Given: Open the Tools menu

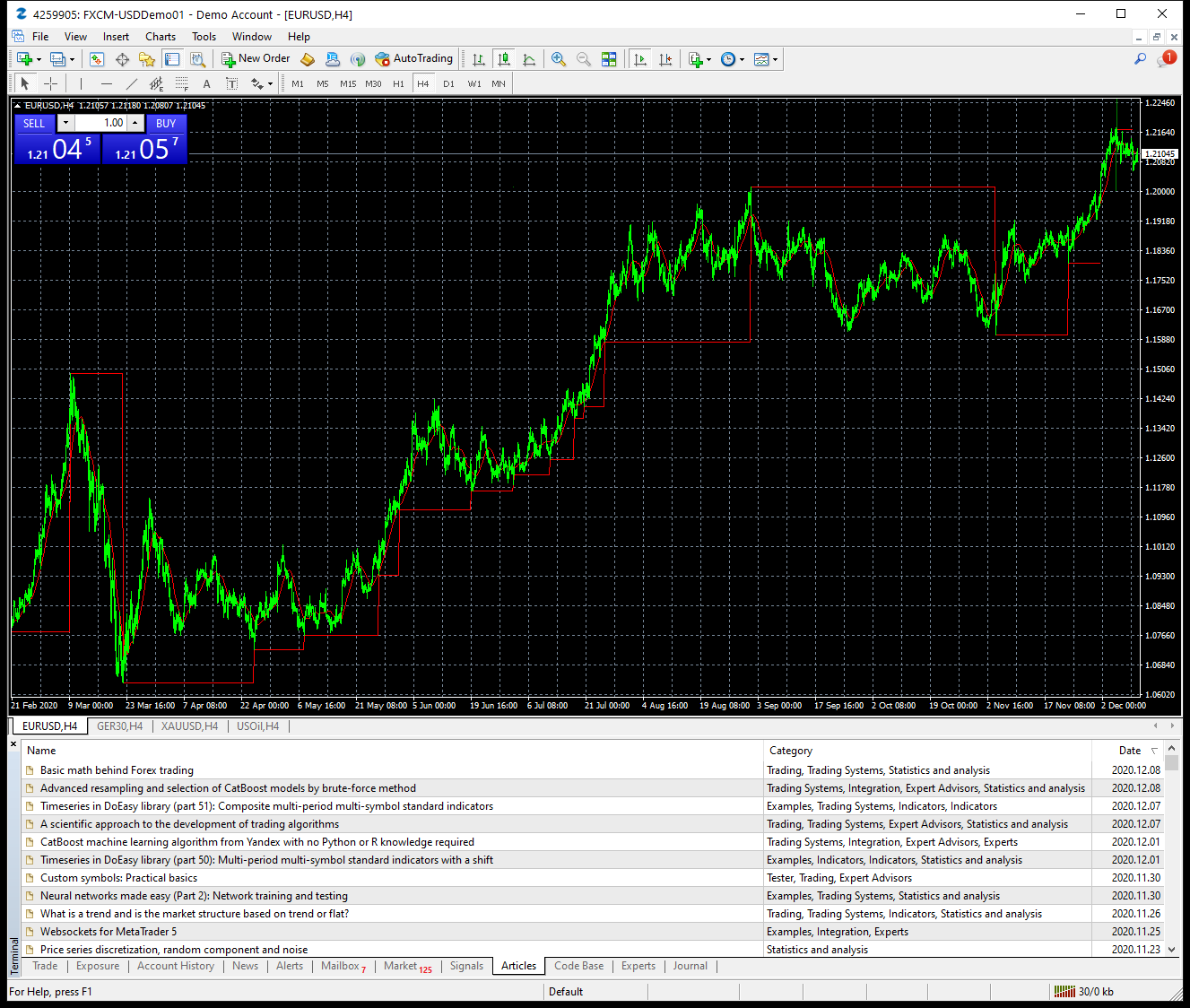Looking at the screenshot, I should tap(204, 37).
